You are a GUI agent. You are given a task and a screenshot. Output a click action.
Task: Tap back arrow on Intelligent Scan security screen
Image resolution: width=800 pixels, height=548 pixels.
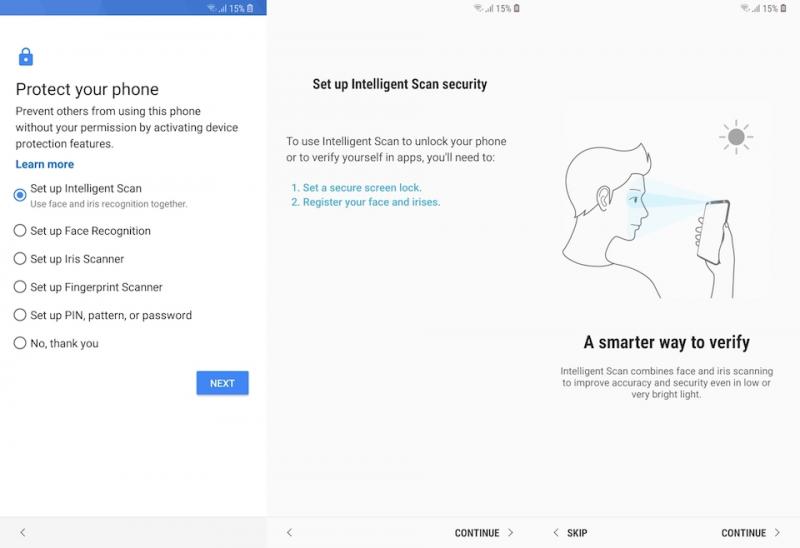(289, 532)
